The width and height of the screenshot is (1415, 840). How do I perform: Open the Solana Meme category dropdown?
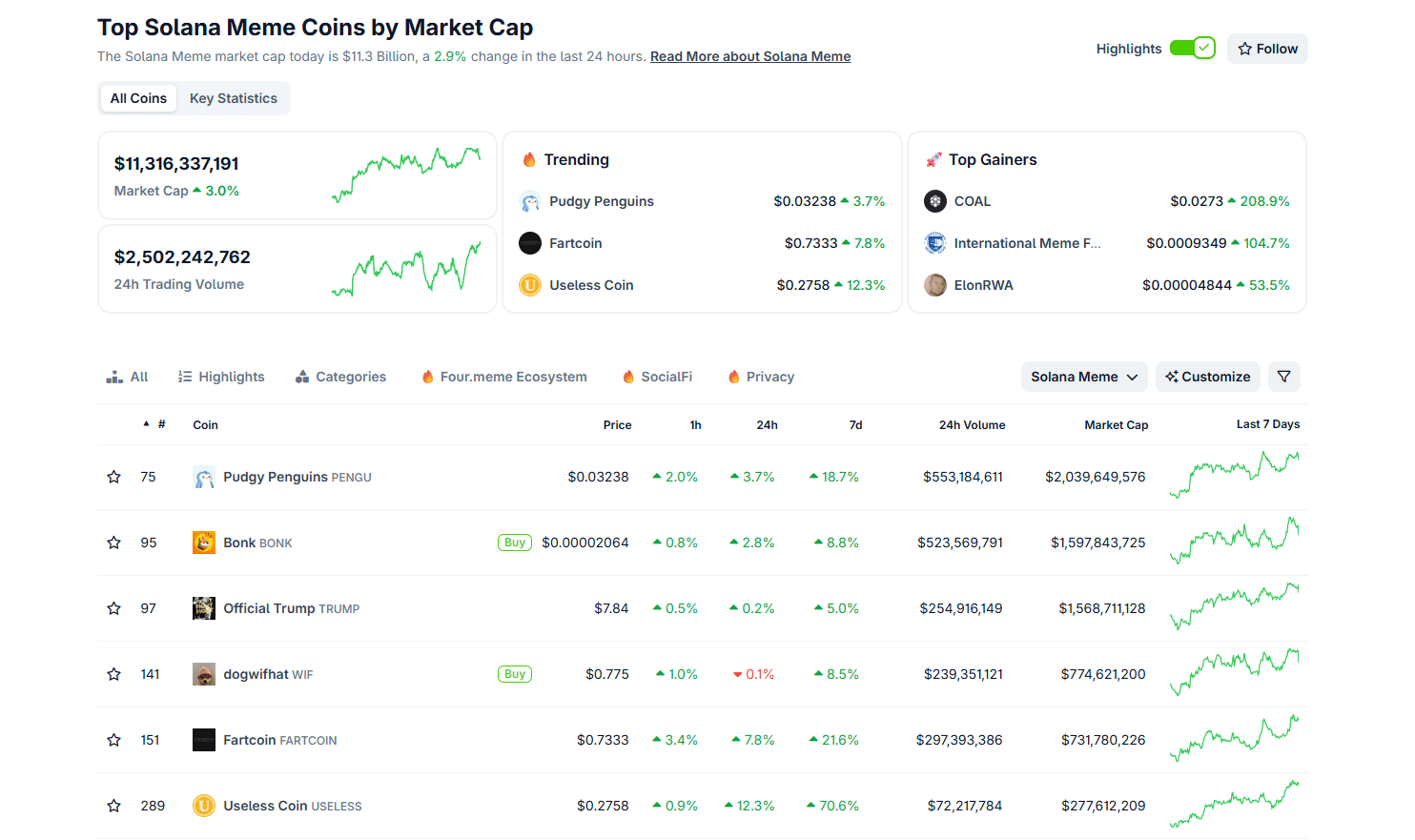point(1084,377)
